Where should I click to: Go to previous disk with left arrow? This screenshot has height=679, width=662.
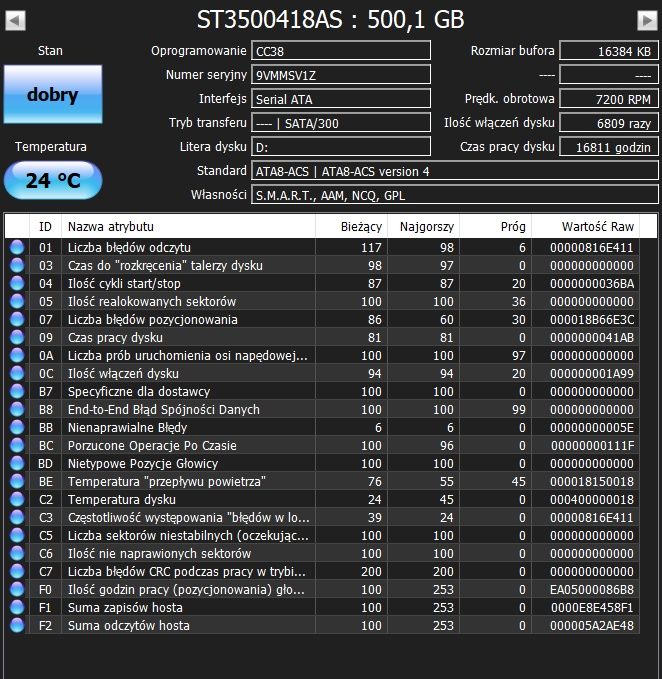pyautogui.click(x=15, y=20)
